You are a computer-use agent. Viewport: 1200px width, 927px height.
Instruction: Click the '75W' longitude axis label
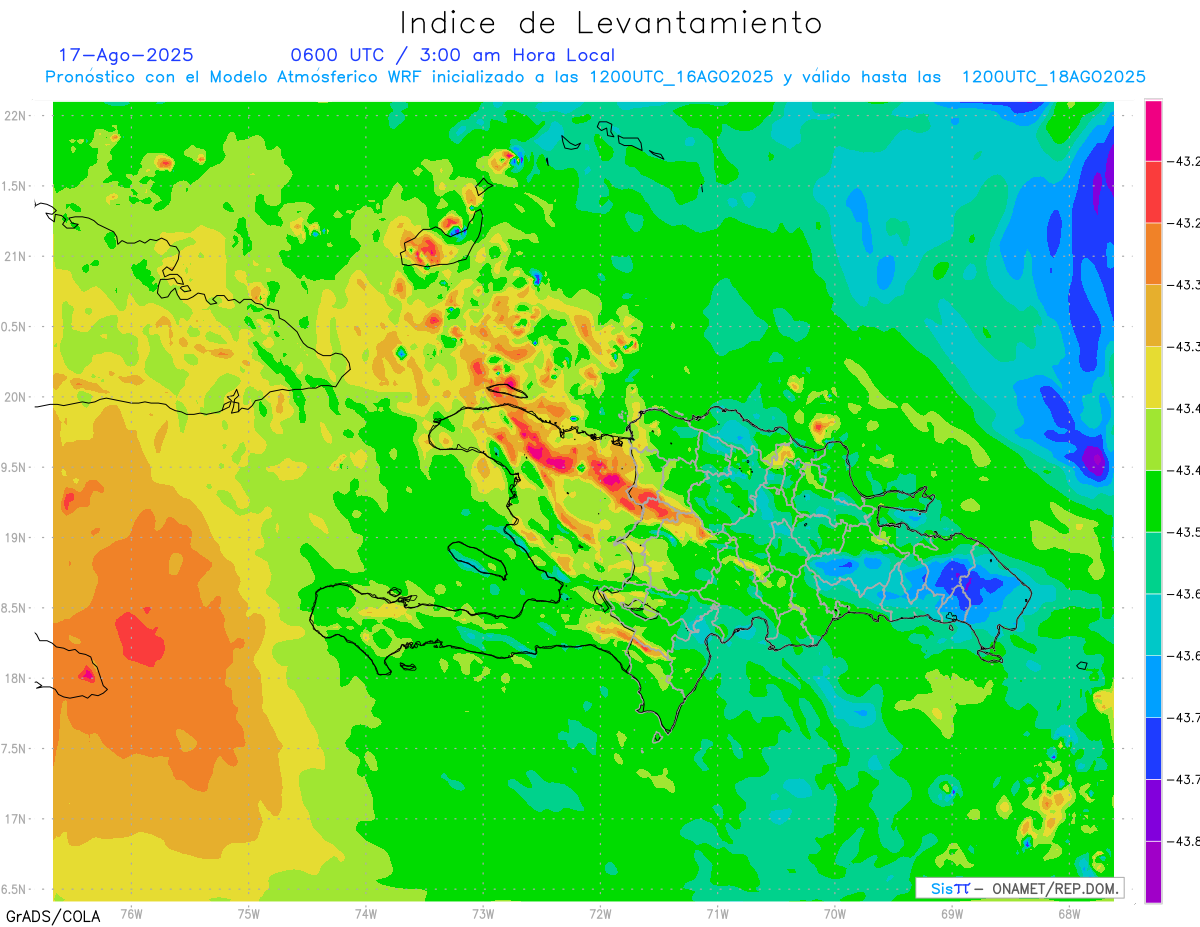point(249,913)
